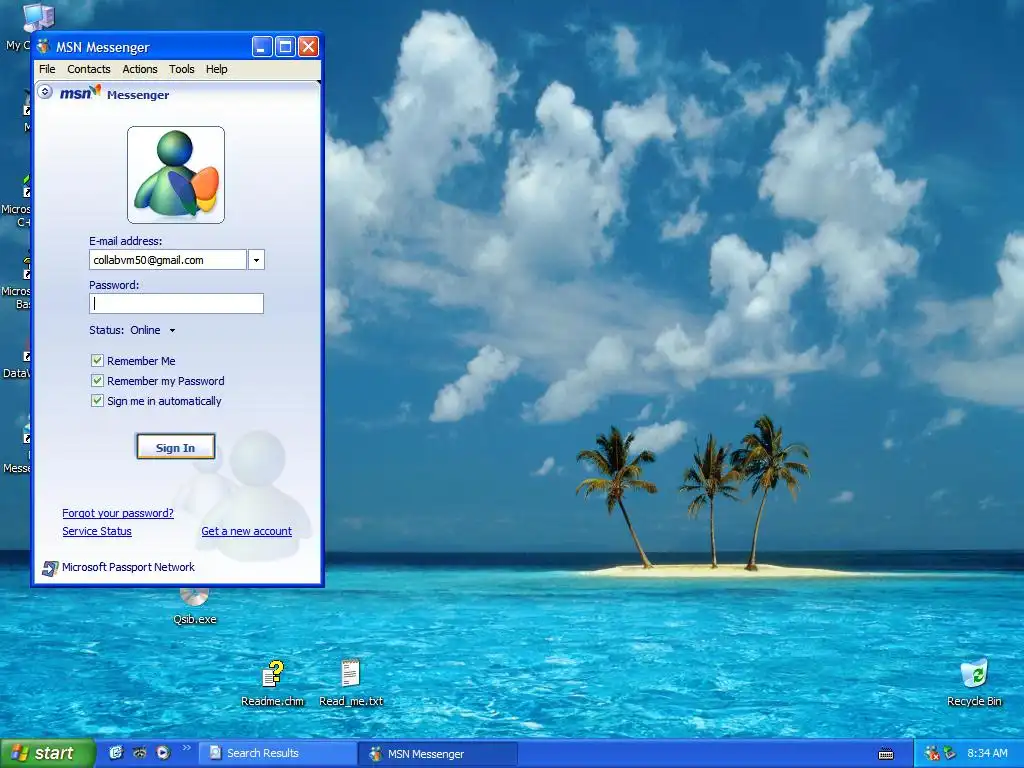Launch Windows Media Player from Quick Launch
Image resolution: width=1024 pixels, height=768 pixels.
(163, 753)
